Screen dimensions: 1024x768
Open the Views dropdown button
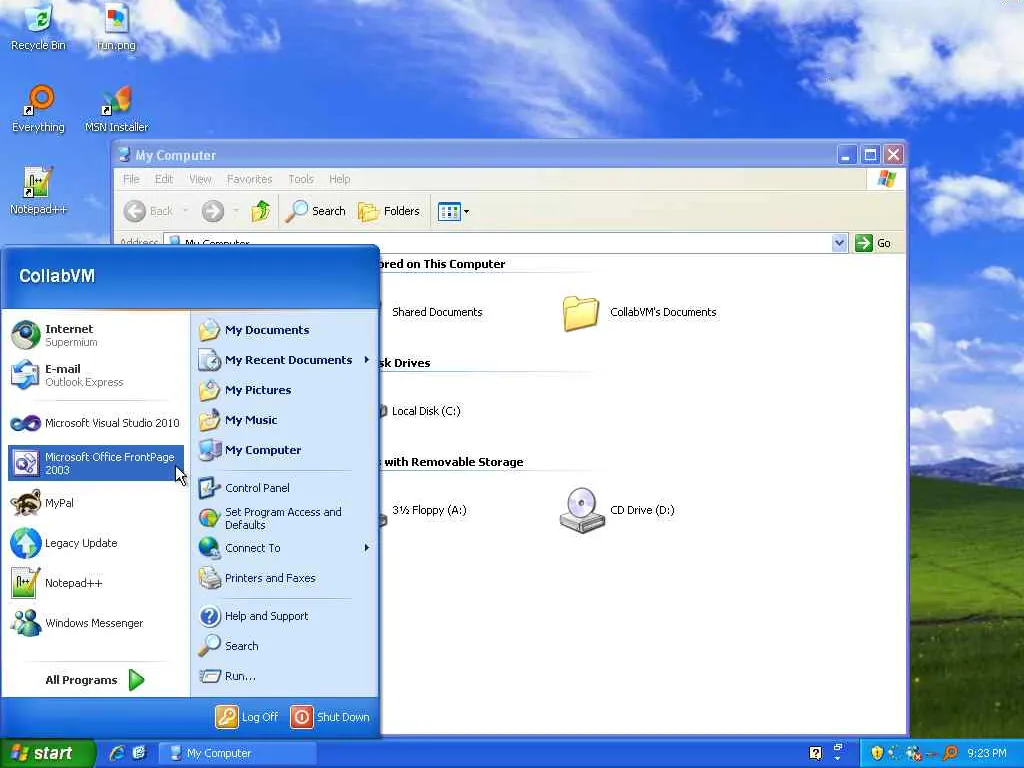(453, 211)
